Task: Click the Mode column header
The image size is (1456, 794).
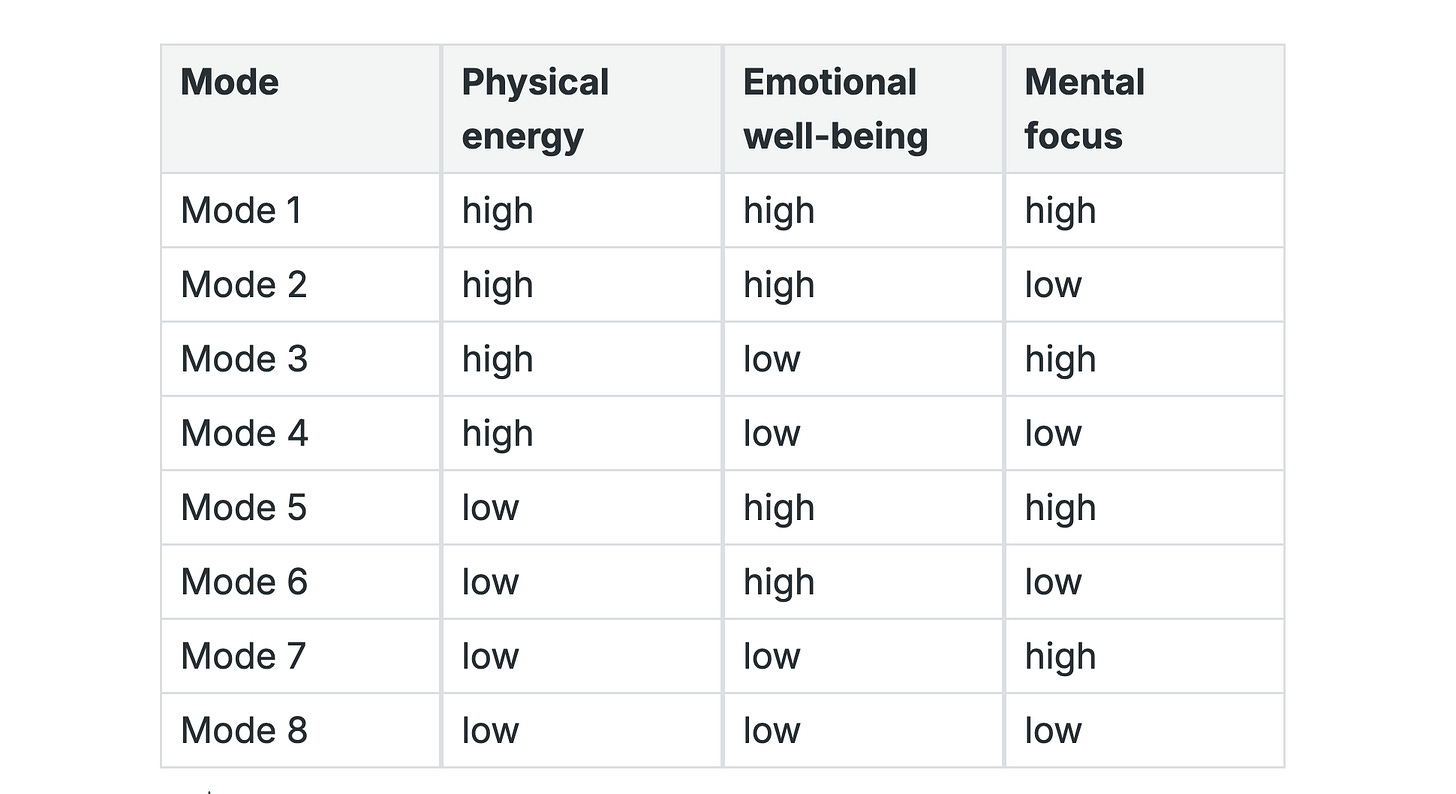Action: tap(229, 82)
